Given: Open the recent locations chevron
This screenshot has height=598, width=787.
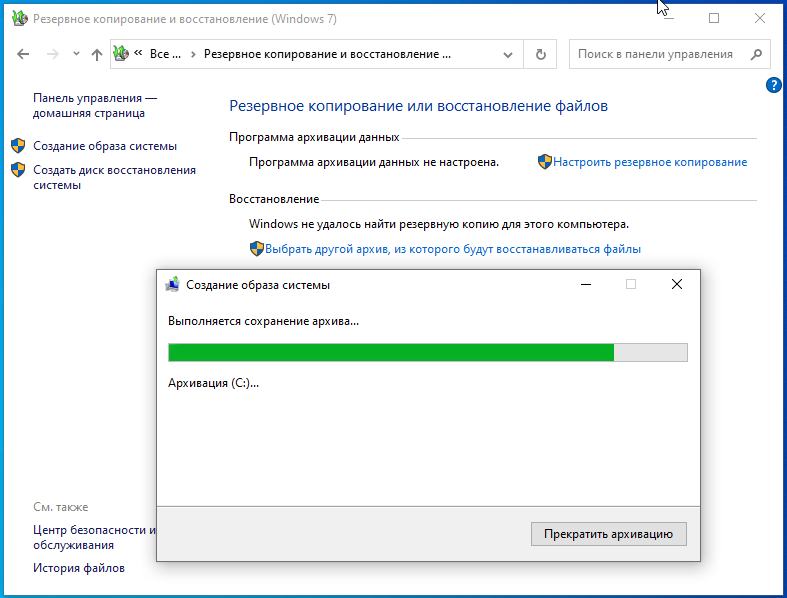Looking at the screenshot, I should pos(76,53).
